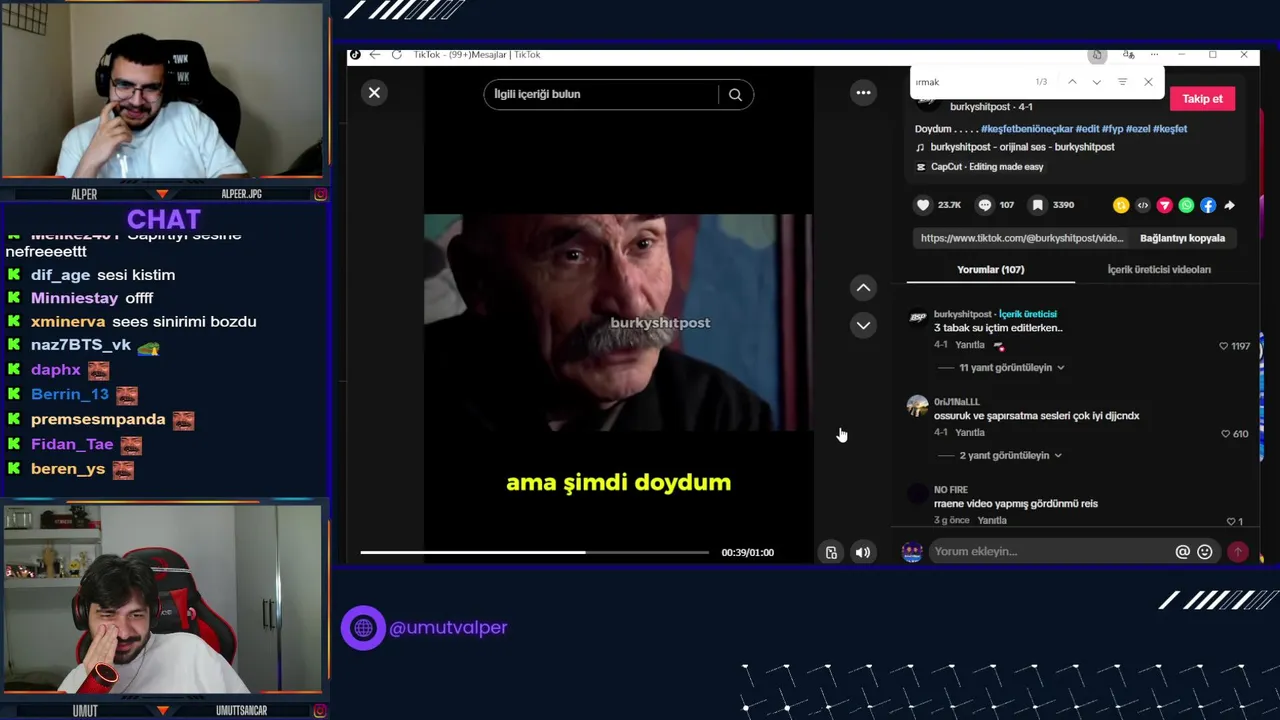Click the globe icon next to @umutvalper
Image resolution: width=1280 pixels, height=720 pixels.
pyautogui.click(x=363, y=628)
